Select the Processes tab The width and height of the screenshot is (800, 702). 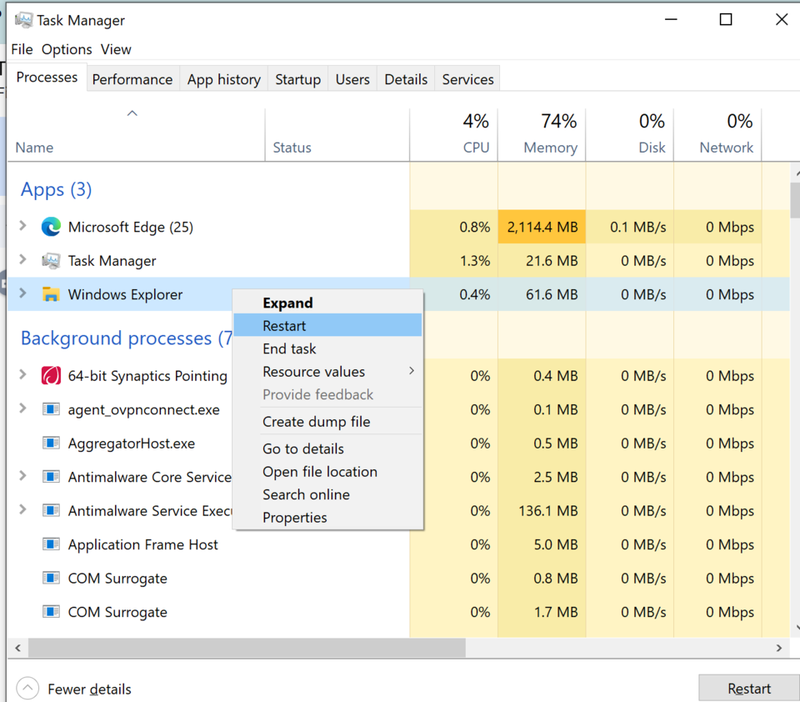point(47,77)
